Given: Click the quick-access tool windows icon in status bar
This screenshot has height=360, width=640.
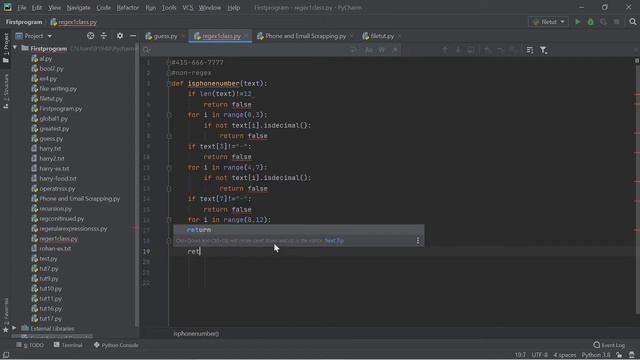Looking at the screenshot, I should point(6,355).
